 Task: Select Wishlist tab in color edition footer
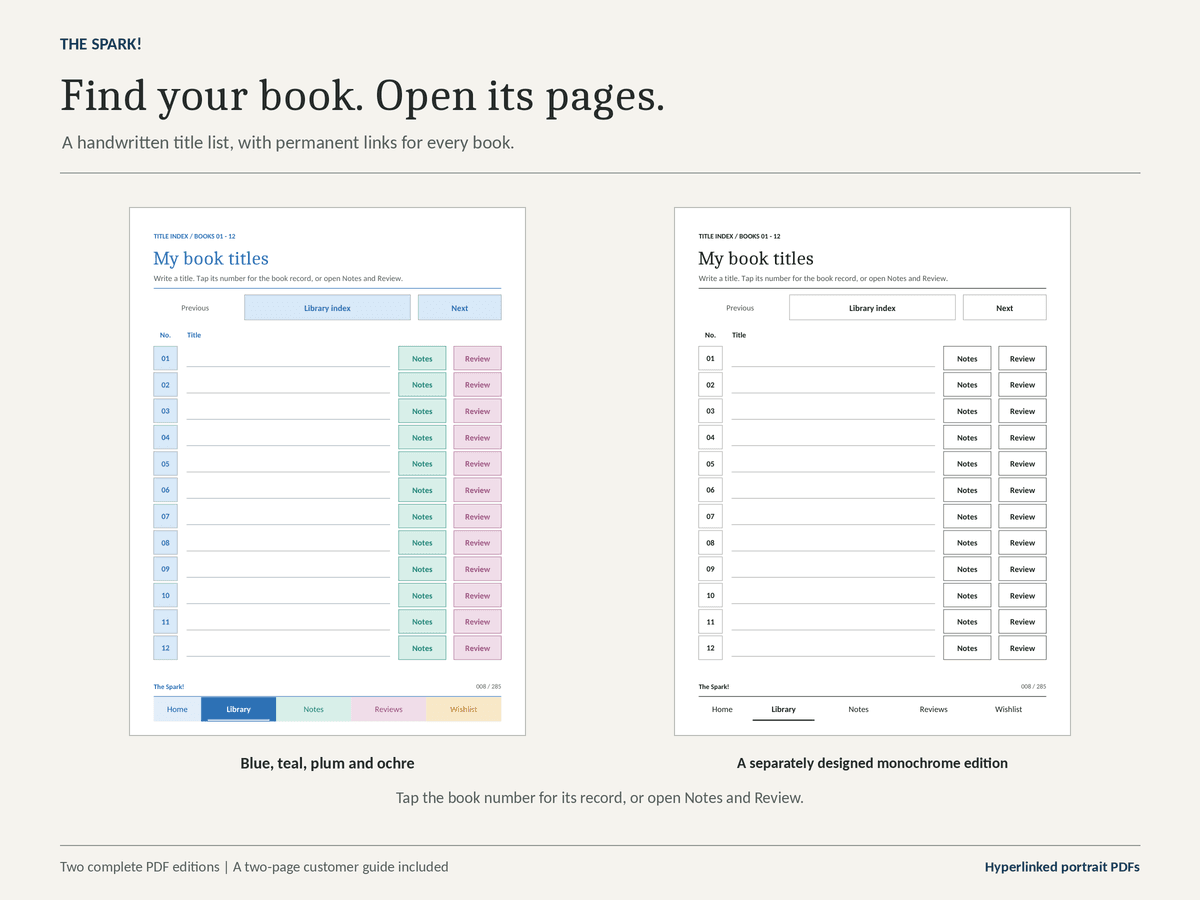[463, 709]
